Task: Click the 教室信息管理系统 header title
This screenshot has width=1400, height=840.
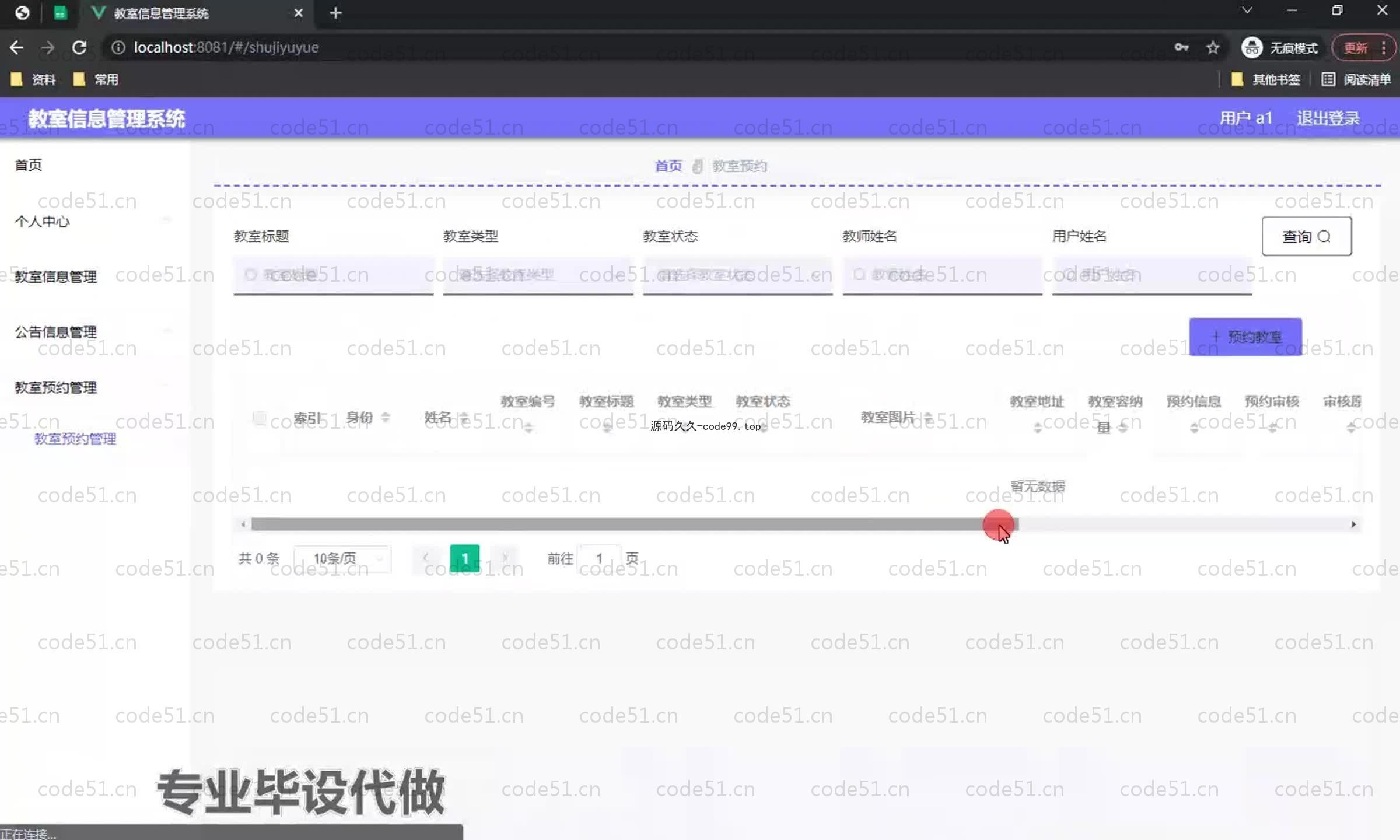Action: coord(106,118)
